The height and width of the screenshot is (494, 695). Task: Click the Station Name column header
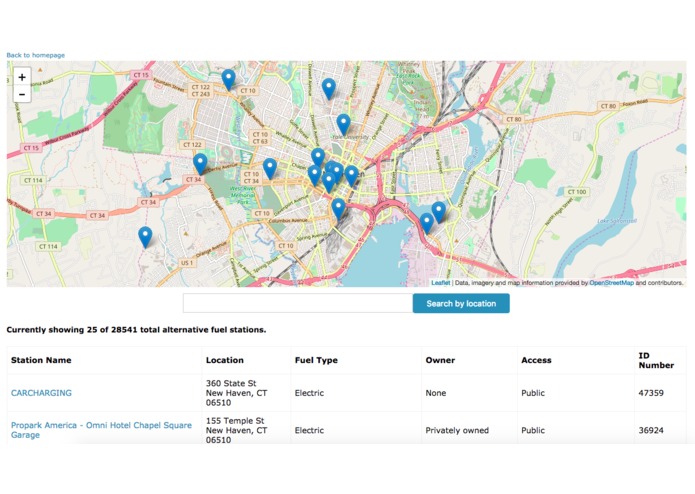41,360
